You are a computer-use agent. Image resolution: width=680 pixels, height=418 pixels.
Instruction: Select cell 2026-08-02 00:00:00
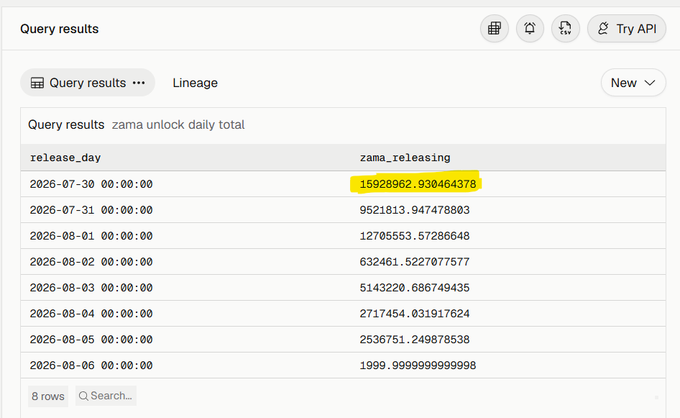(x=91, y=262)
